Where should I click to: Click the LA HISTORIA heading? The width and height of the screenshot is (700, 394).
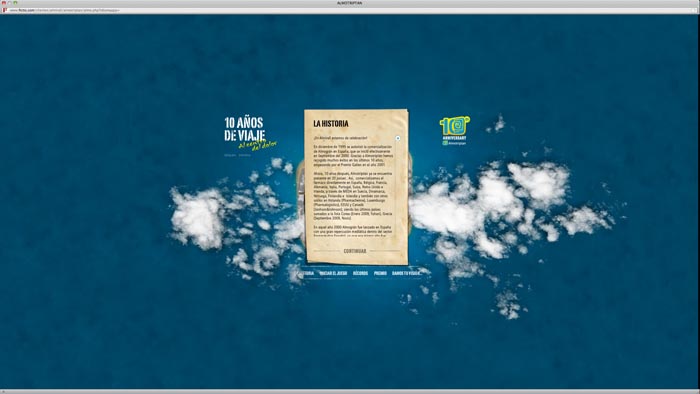331,124
